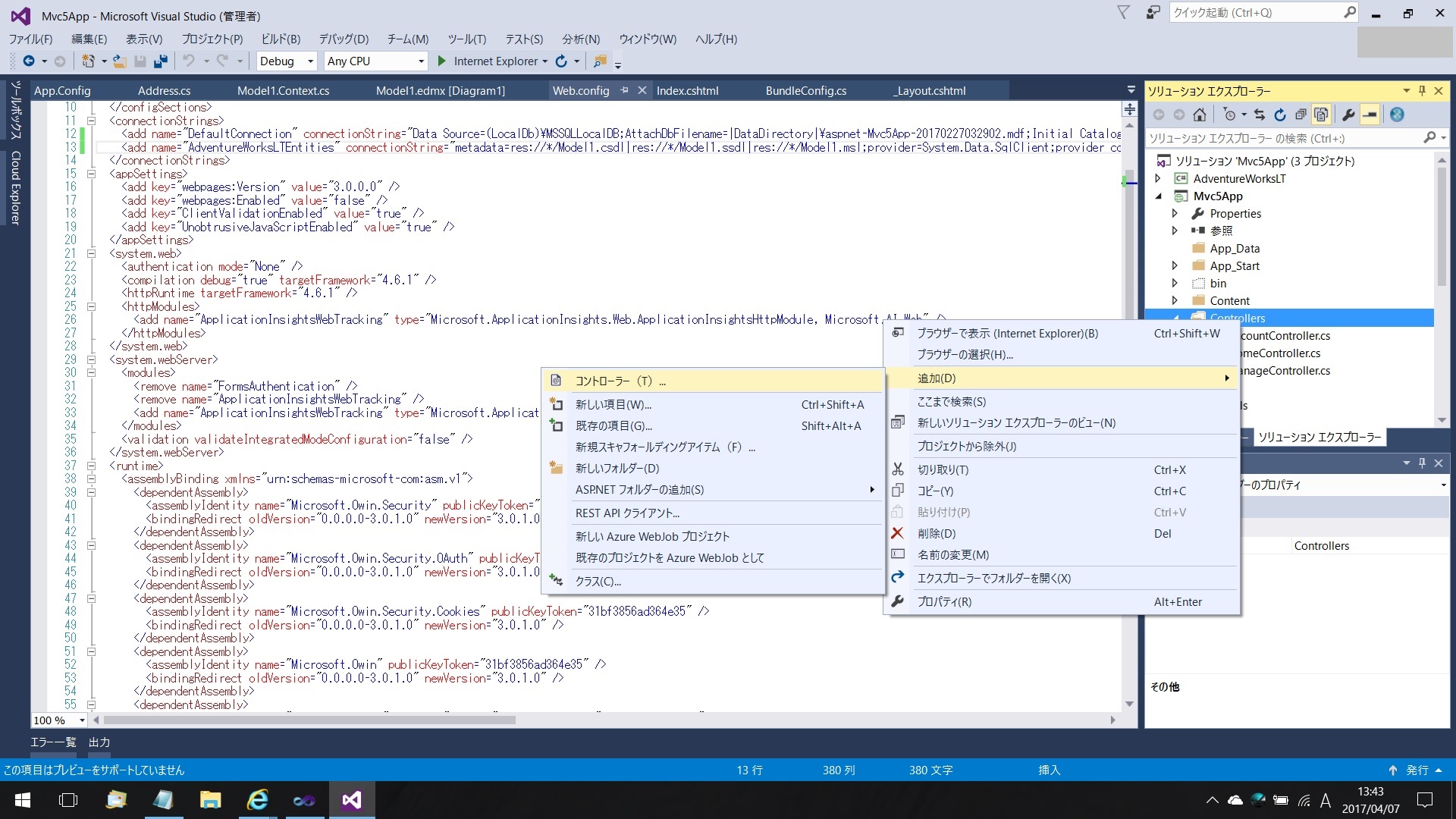Collapse the Mvc5App project node
Screen dimensions: 1456x819
click(x=1158, y=196)
